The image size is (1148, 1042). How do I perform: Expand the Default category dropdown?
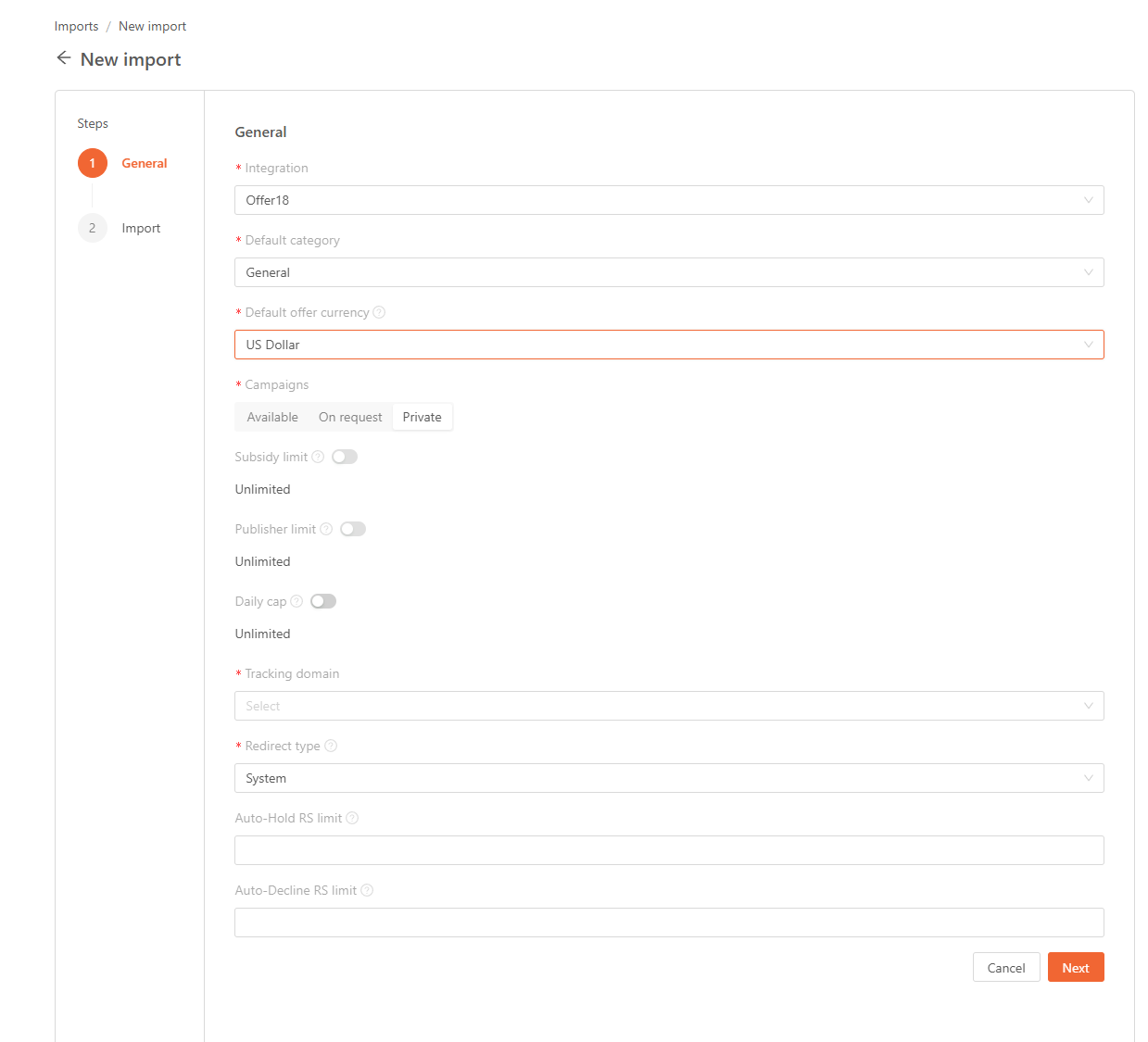click(668, 272)
